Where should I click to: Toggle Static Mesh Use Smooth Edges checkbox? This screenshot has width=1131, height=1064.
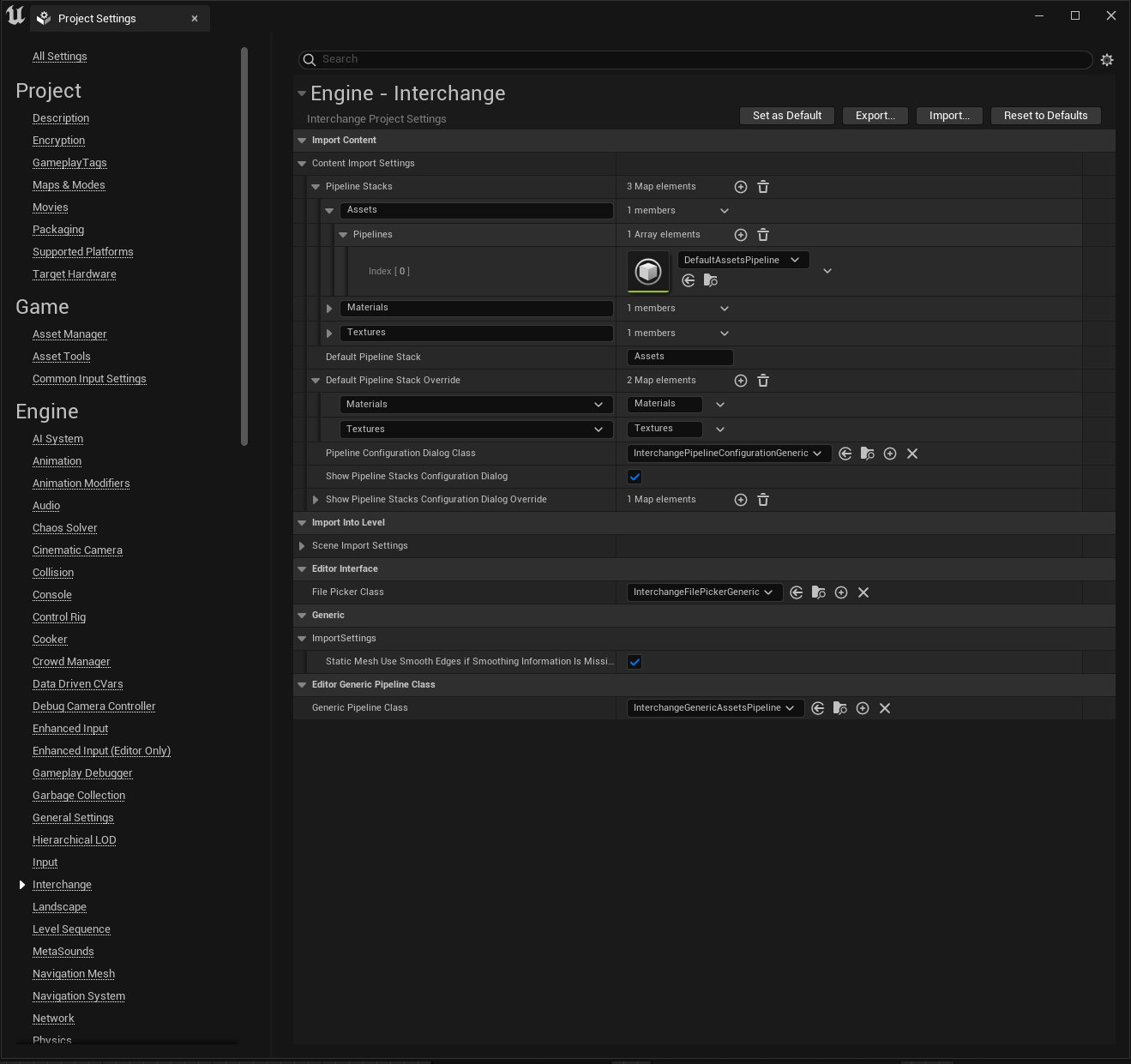(635, 662)
